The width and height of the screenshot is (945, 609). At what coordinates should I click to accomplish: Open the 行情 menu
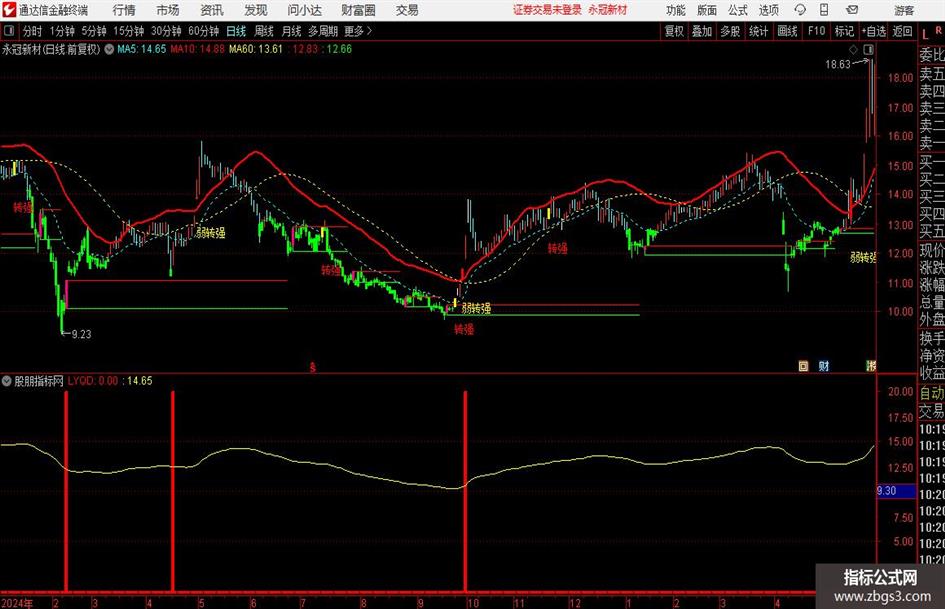(x=124, y=10)
